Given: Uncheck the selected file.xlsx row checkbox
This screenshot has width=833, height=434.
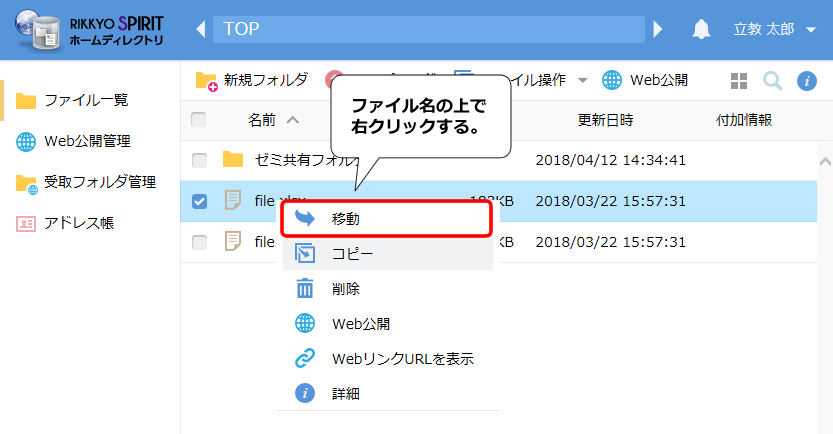Looking at the screenshot, I should tap(199, 201).
